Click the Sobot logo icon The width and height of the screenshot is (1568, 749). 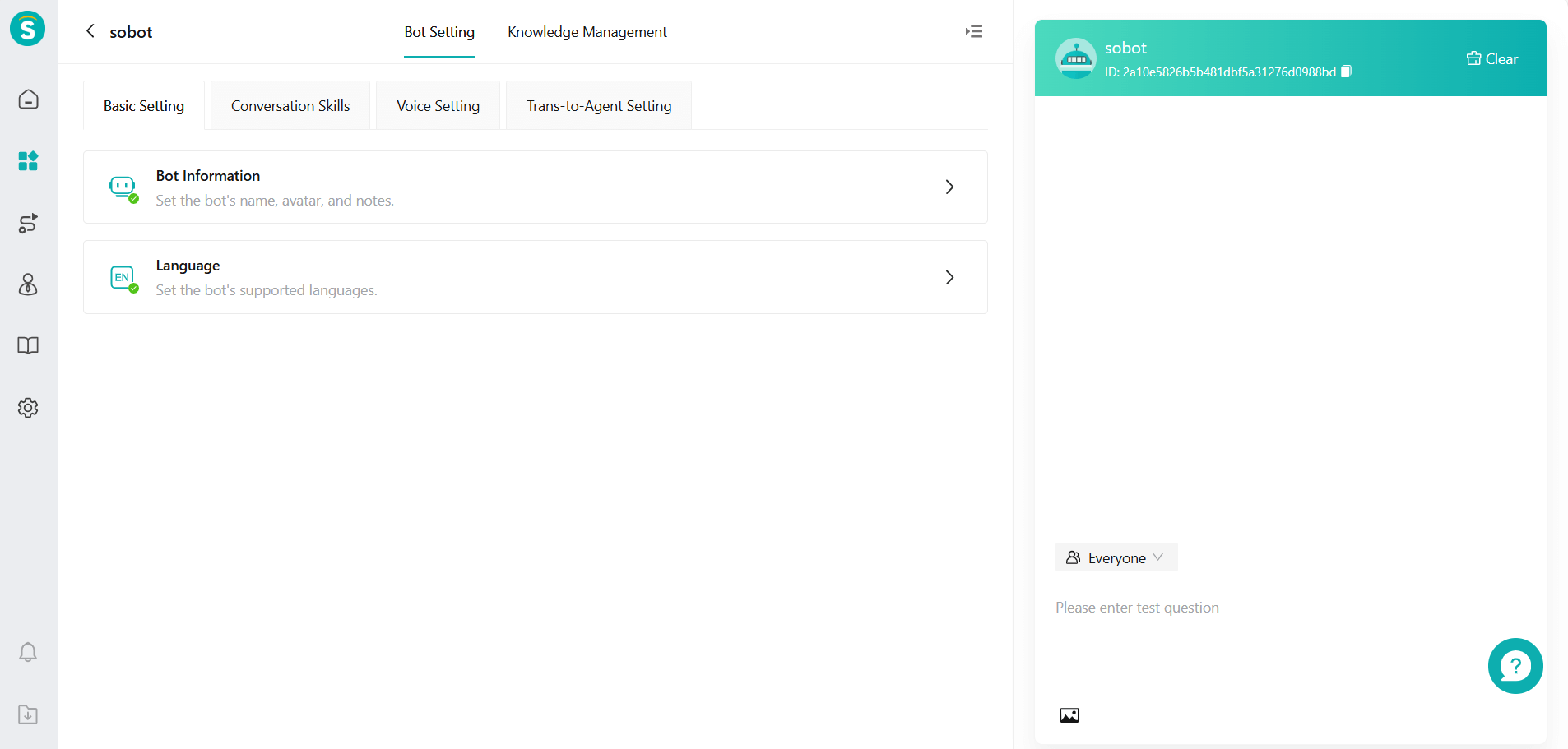(28, 29)
